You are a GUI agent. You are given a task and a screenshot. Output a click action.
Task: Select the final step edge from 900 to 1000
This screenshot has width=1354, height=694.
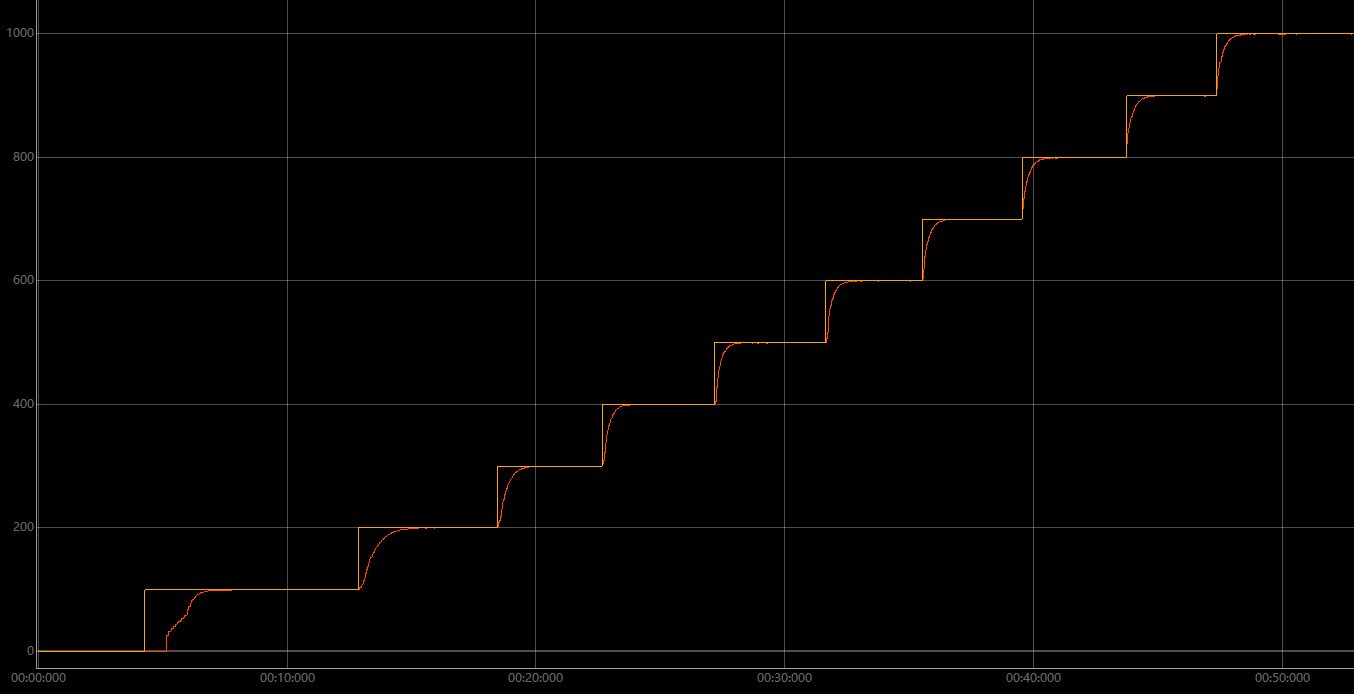[x=1217, y=64]
